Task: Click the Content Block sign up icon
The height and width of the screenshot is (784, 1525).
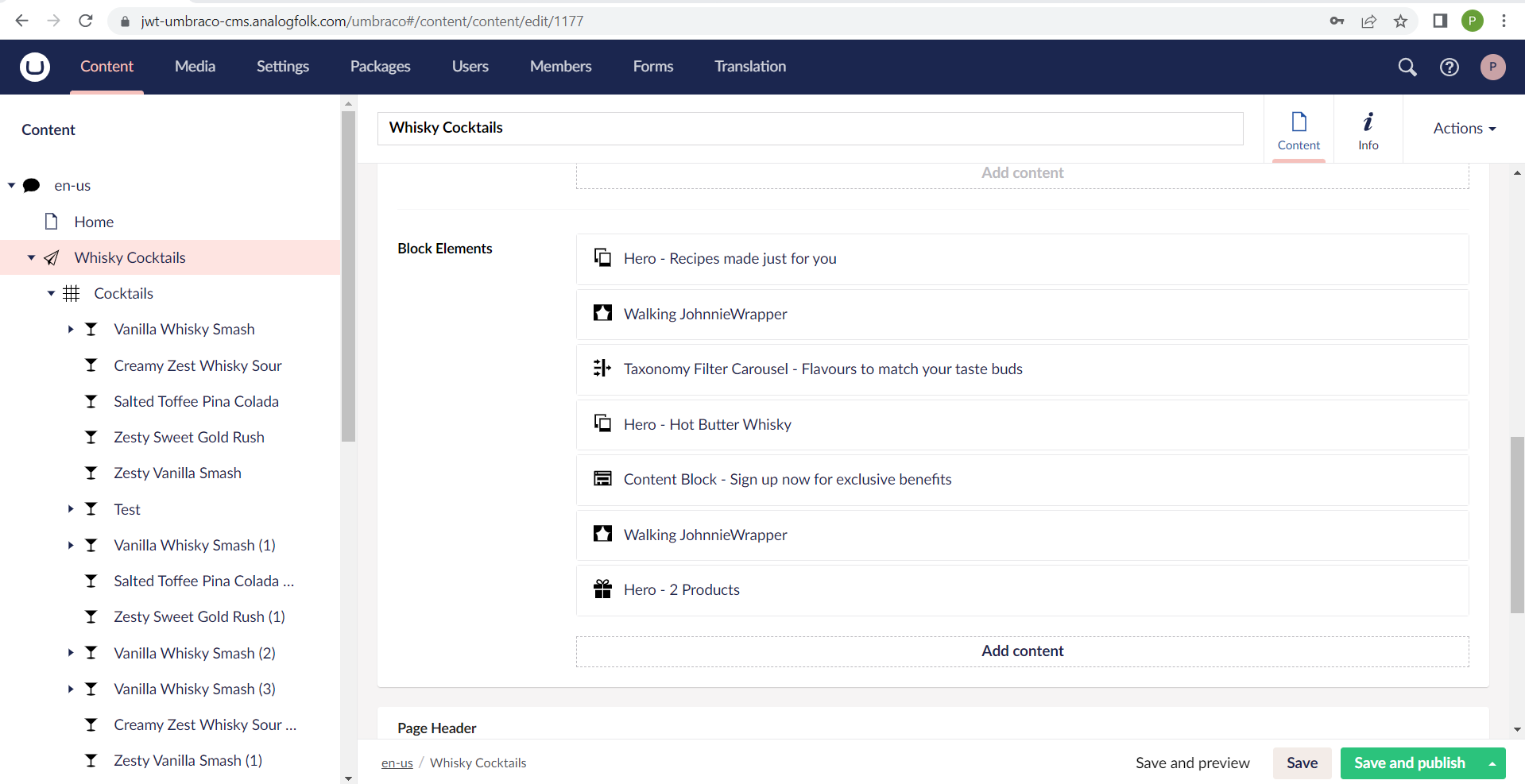Action: point(602,479)
